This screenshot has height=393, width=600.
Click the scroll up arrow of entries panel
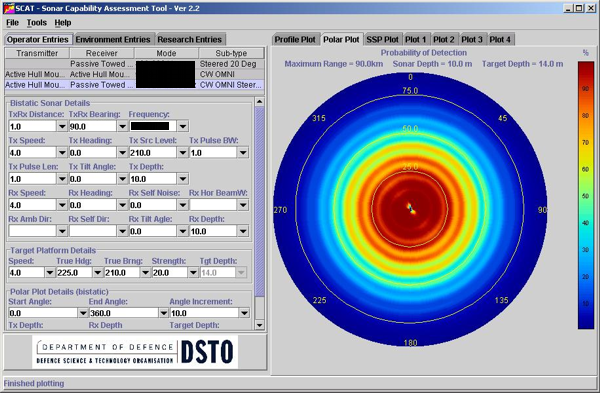(259, 101)
